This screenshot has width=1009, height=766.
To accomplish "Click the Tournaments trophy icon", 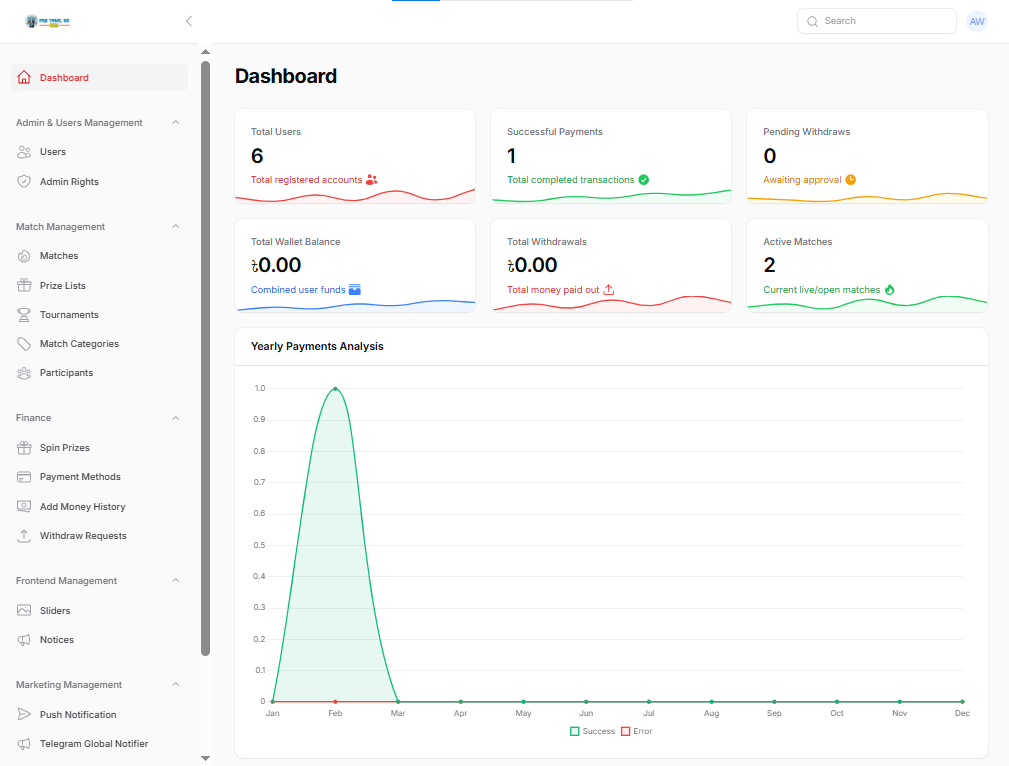I will click(24, 315).
